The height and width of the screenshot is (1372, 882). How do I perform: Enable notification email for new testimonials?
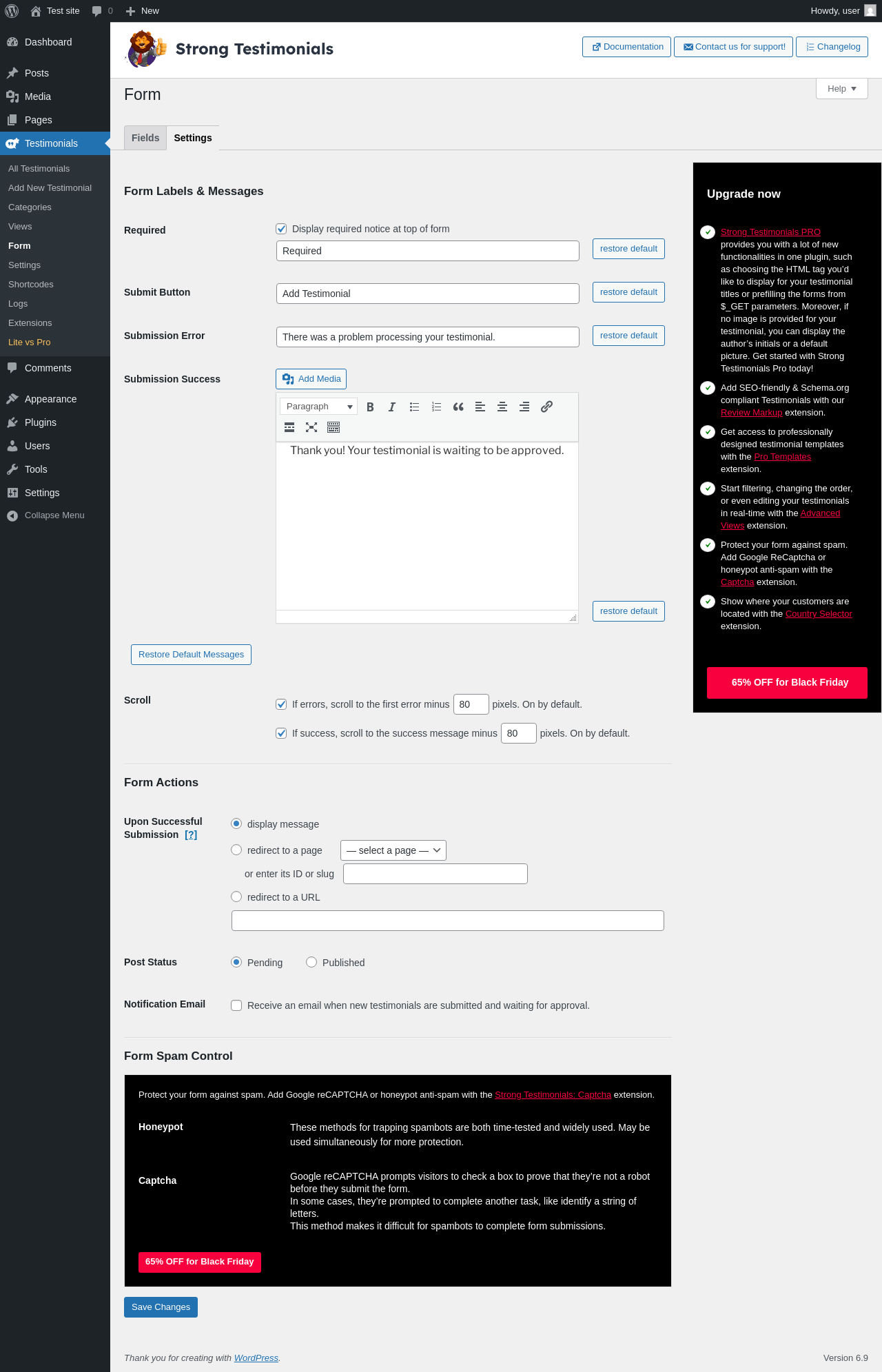(236, 1005)
